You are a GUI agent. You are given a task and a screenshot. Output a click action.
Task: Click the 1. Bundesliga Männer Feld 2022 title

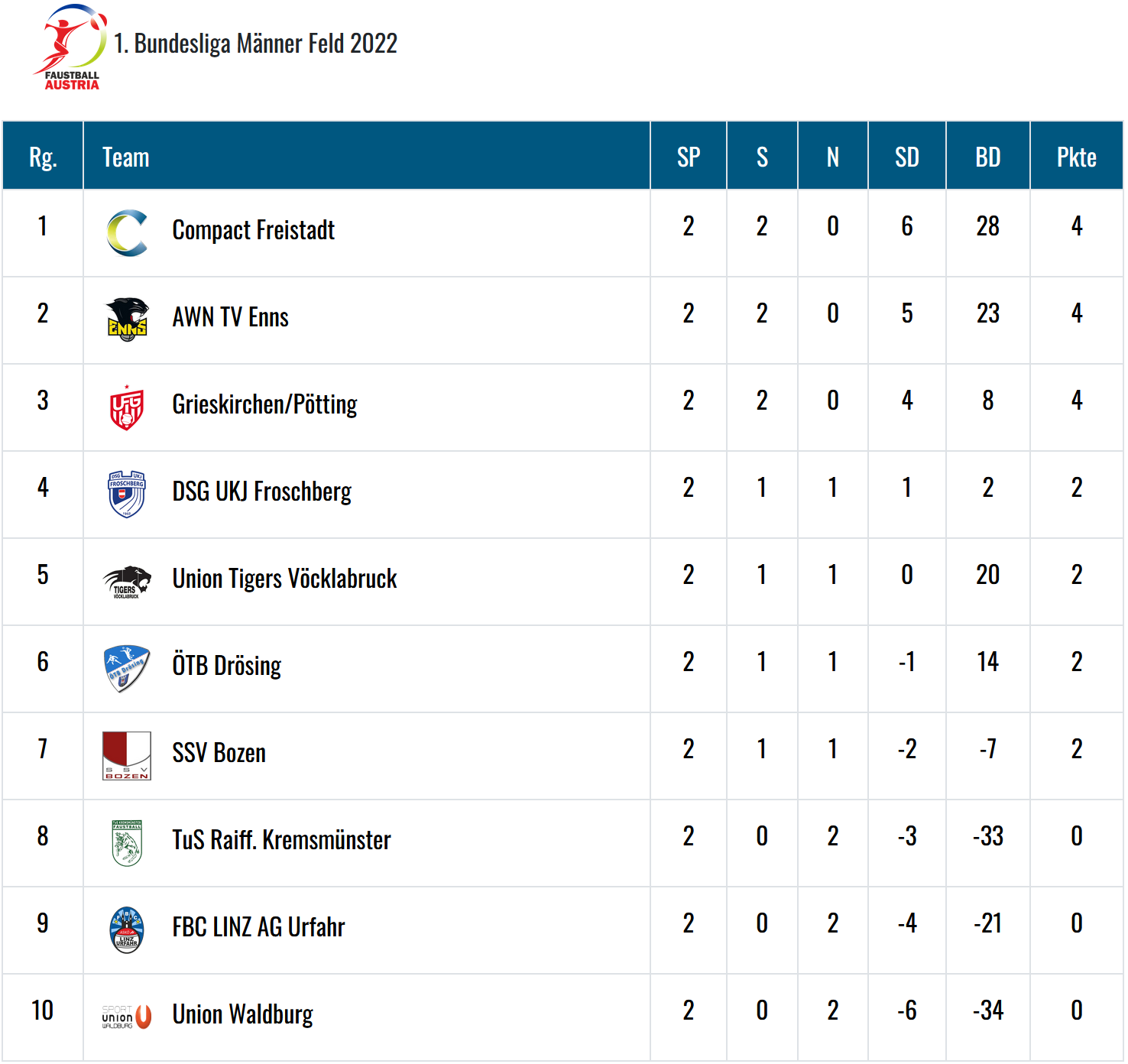click(x=255, y=44)
